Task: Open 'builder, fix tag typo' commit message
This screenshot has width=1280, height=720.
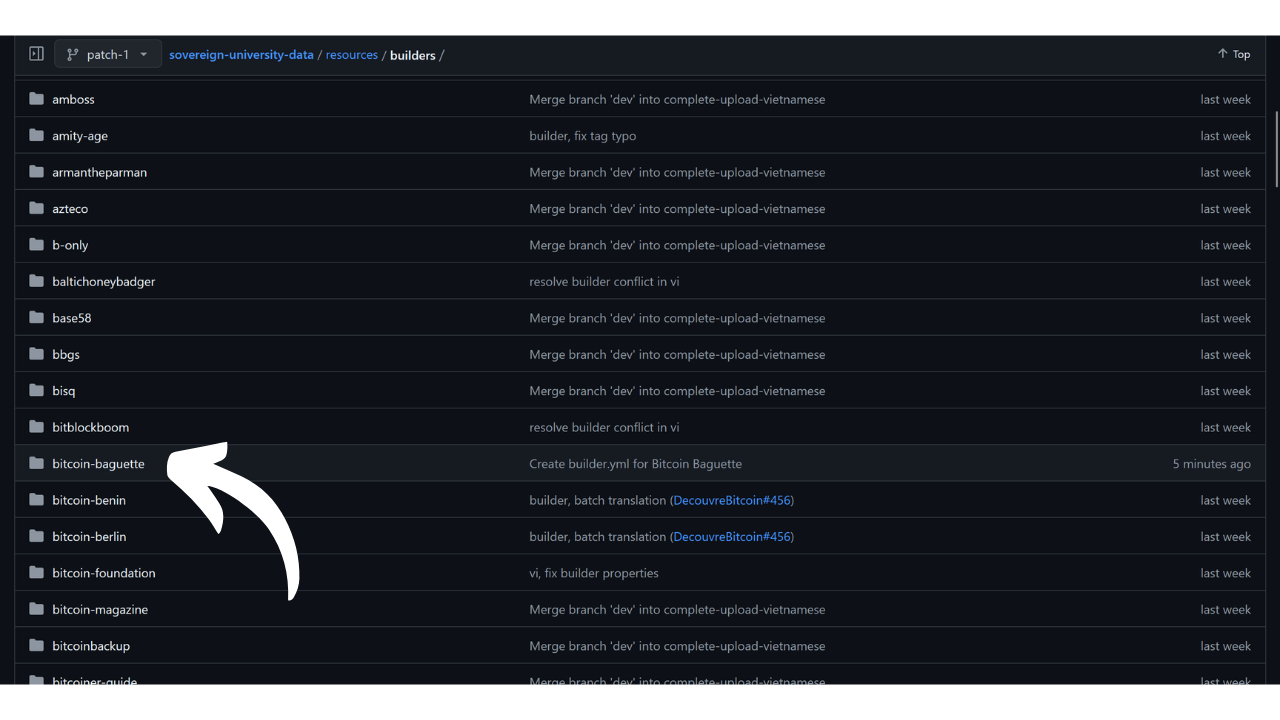Action: (582, 136)
